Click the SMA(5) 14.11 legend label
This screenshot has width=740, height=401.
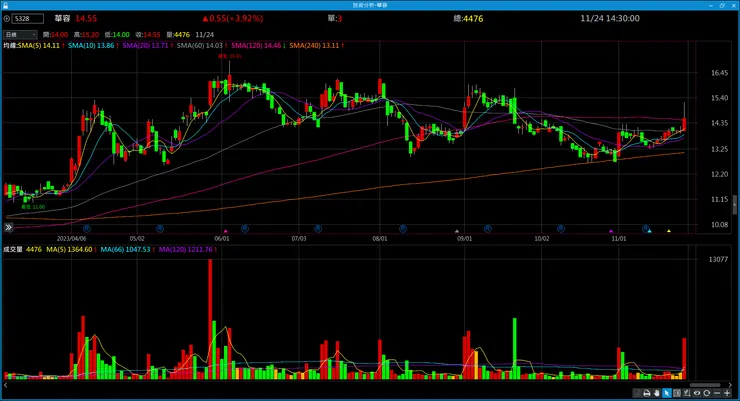tap(38, 46)
